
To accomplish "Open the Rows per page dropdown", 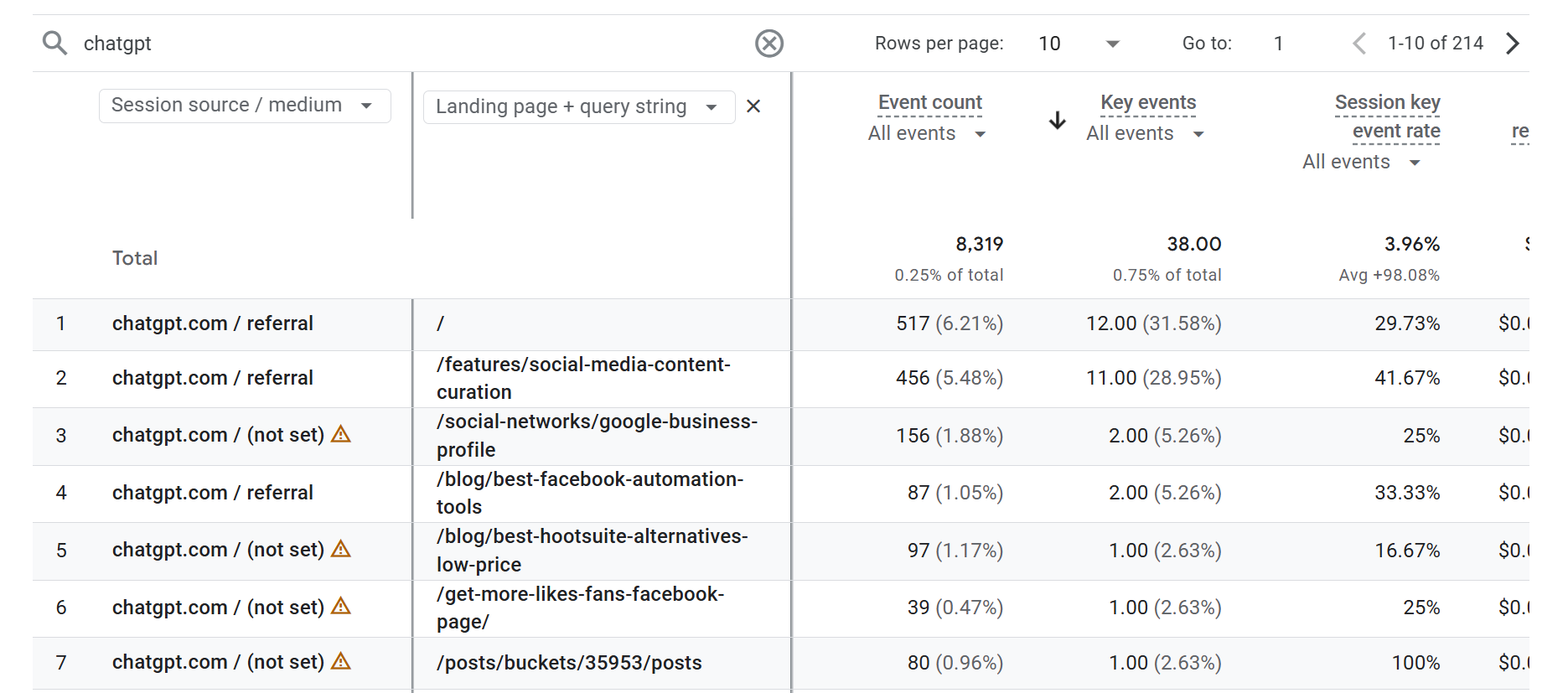I will click(x=1079, y=44).
